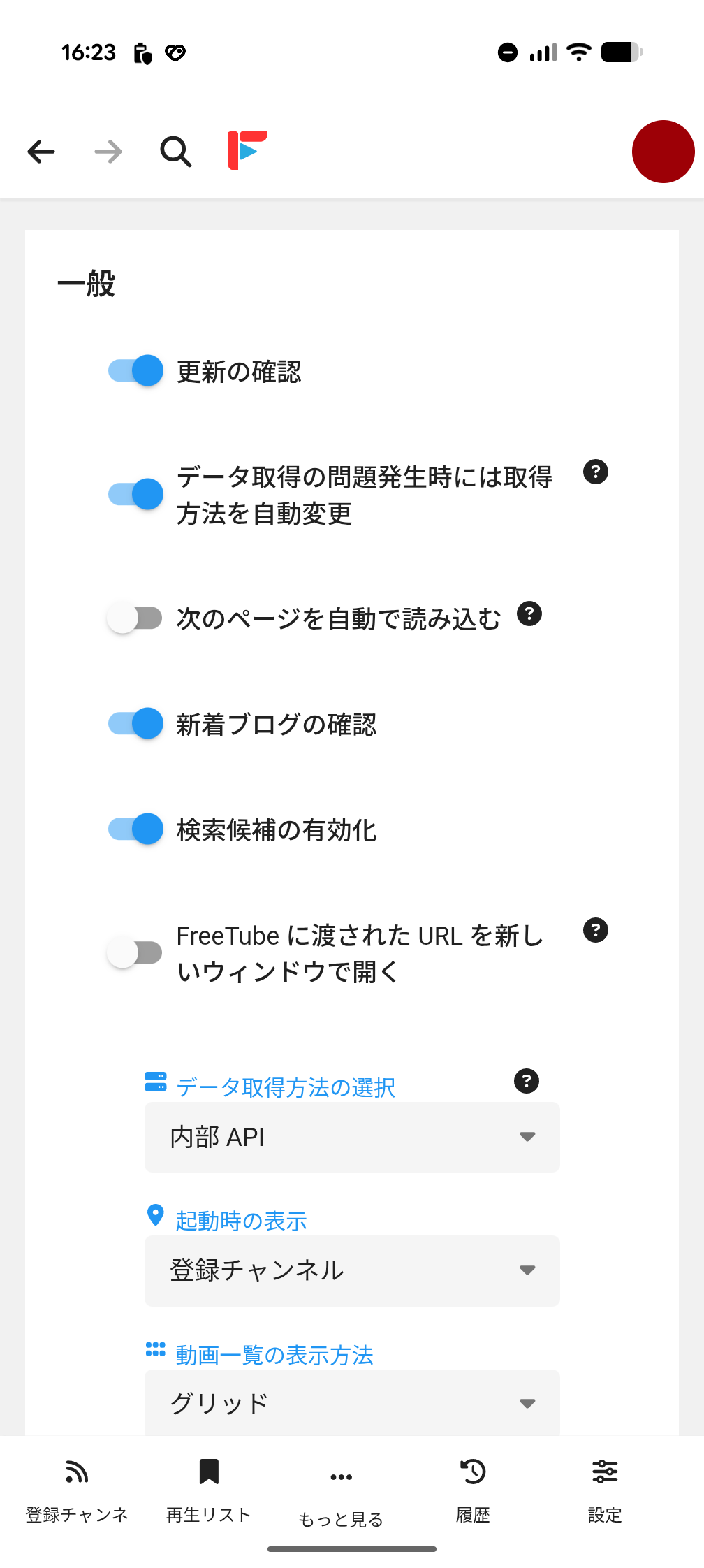Tap the FreeTube logo icon
Image resolution: width=704 pixels, height=1568 pixels.
(247, 150)
